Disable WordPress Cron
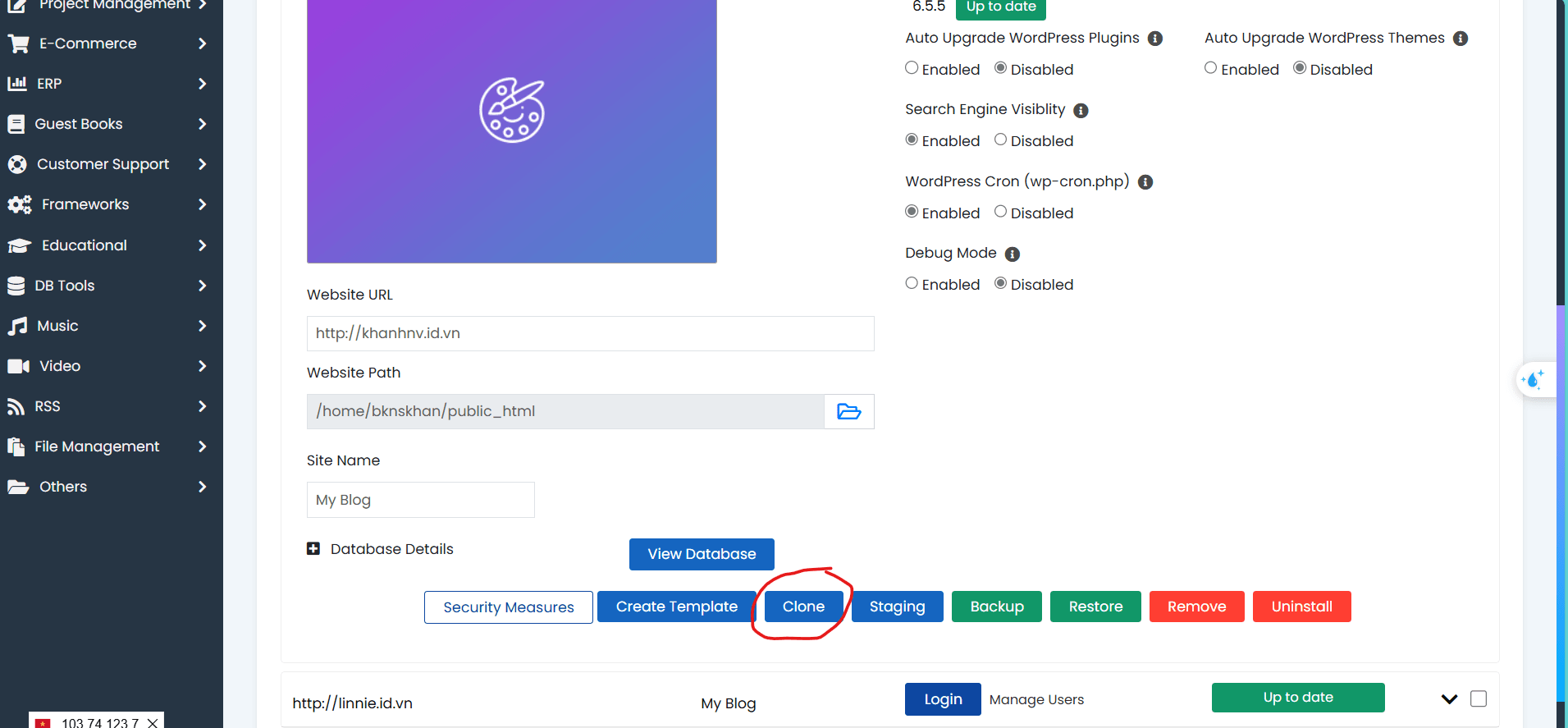 (1000, 212)
